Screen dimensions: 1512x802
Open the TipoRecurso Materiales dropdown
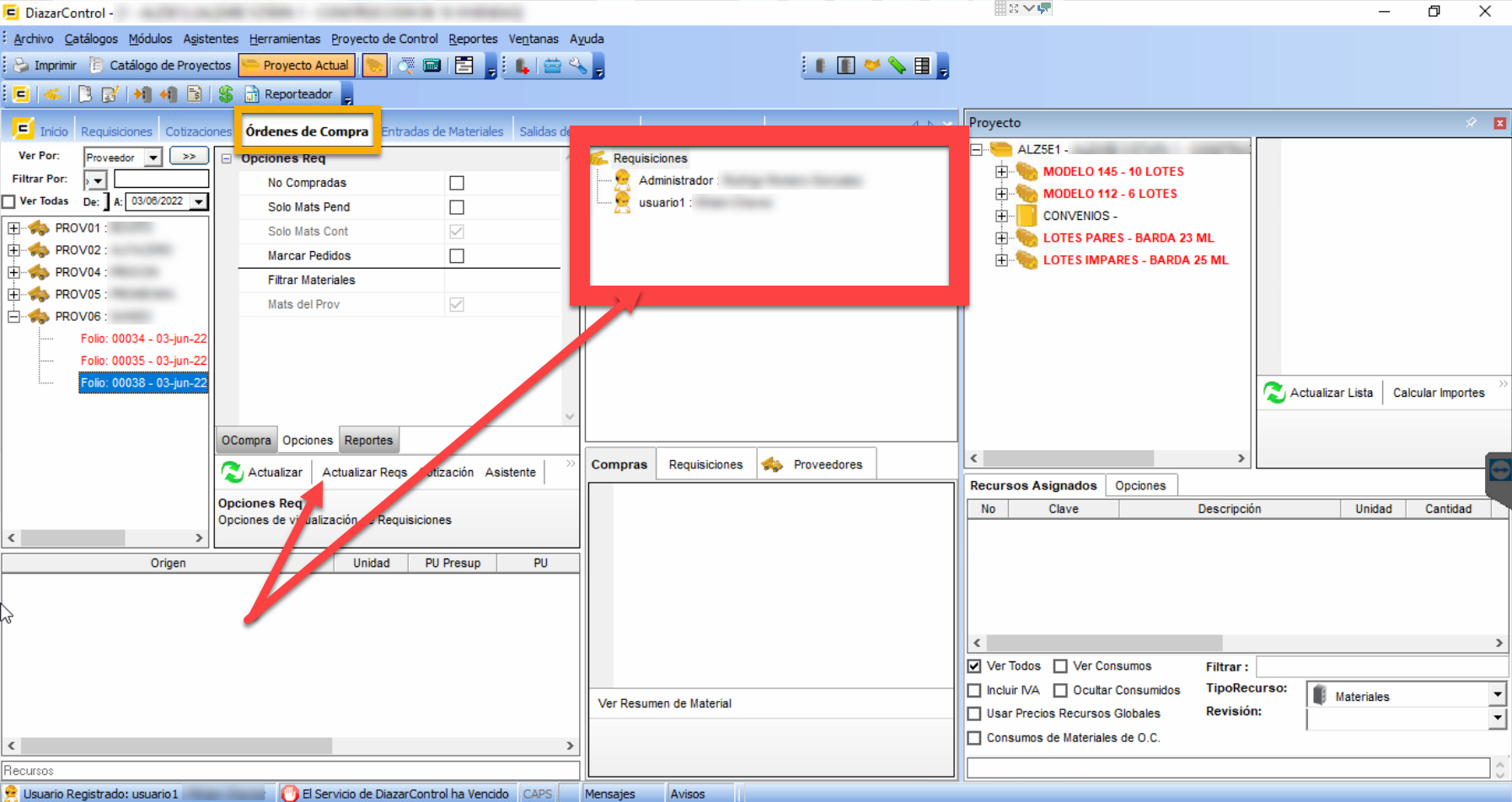(x=1497, y=695)
